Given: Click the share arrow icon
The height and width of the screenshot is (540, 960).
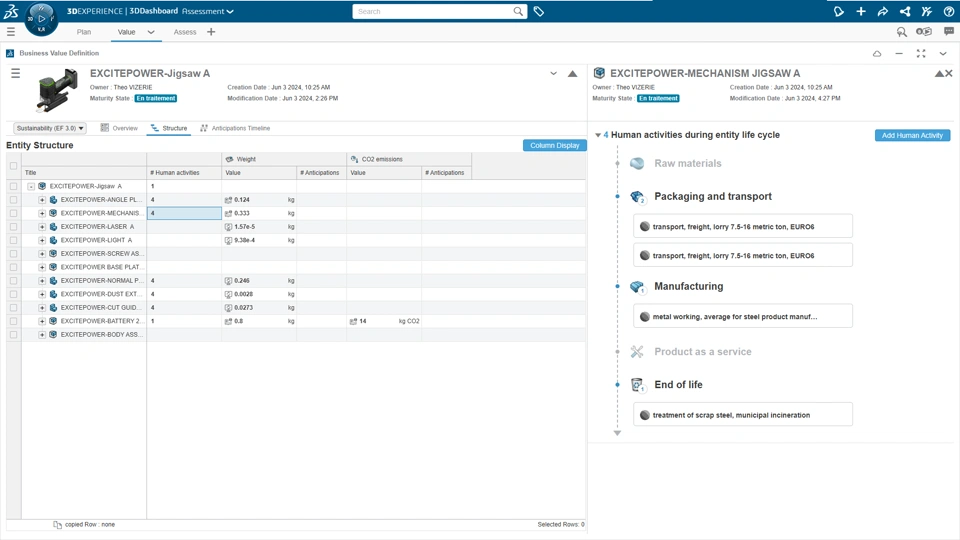Looking at the screenshot, I should [x=883, y=11].
